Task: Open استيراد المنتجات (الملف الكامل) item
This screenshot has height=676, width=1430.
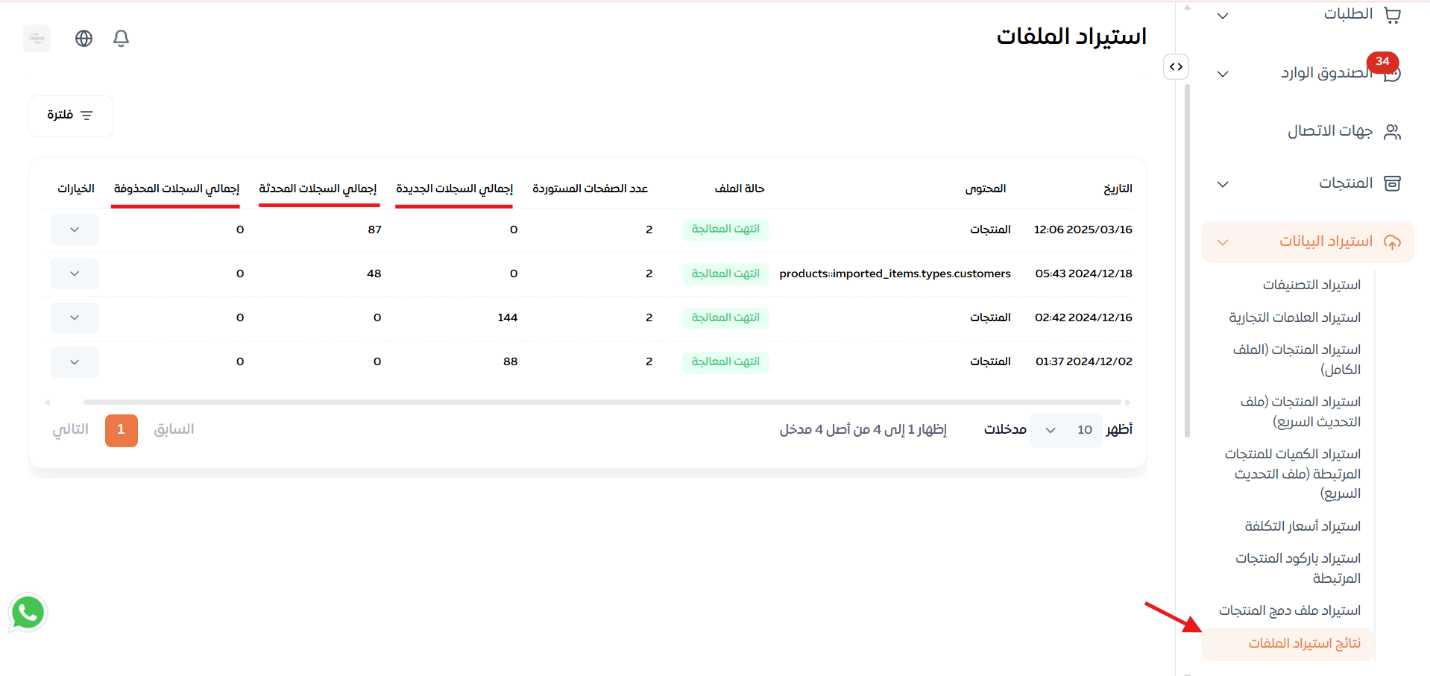Action: pos(1297,359)
